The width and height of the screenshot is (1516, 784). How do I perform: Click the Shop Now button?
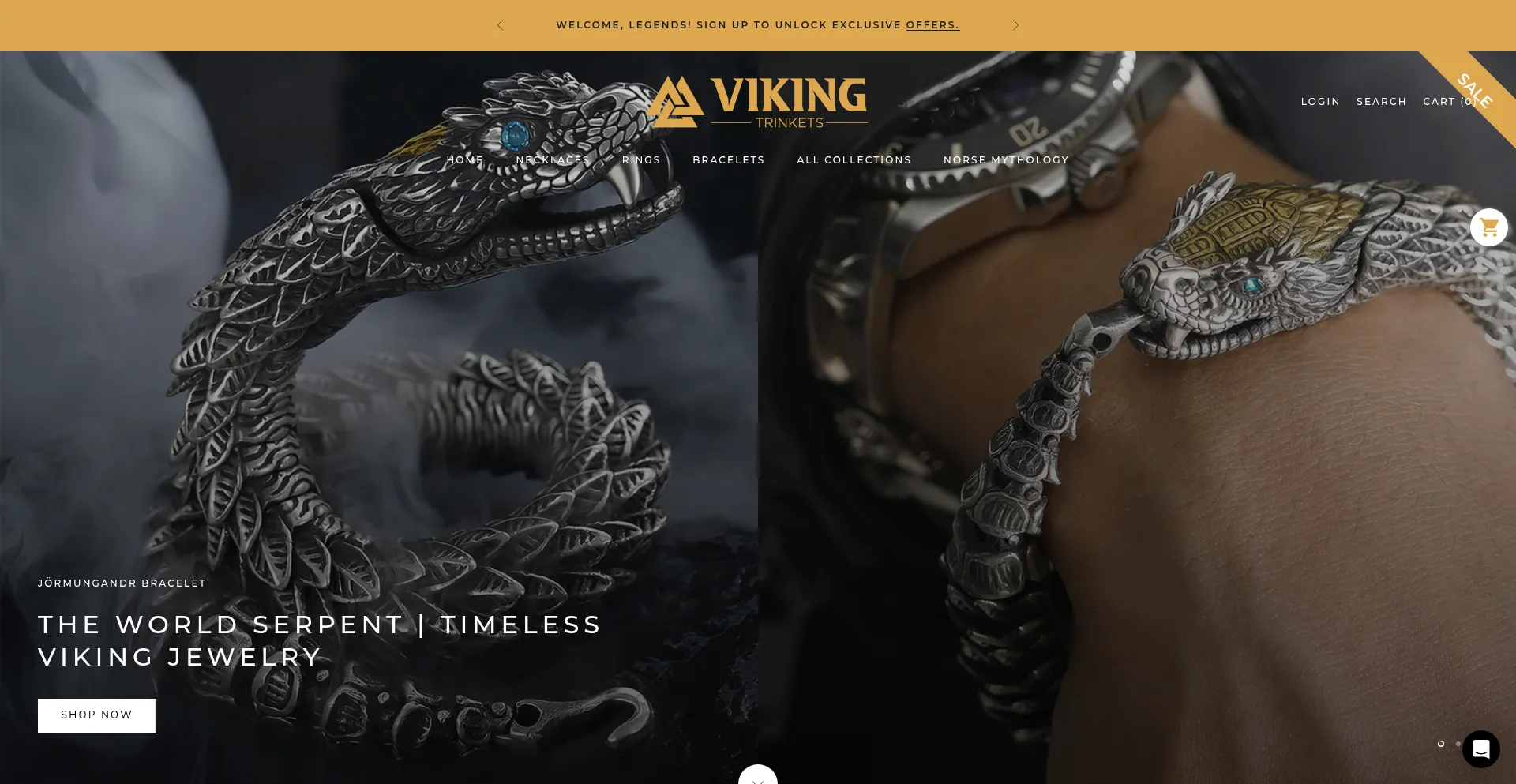click(97, 715)
